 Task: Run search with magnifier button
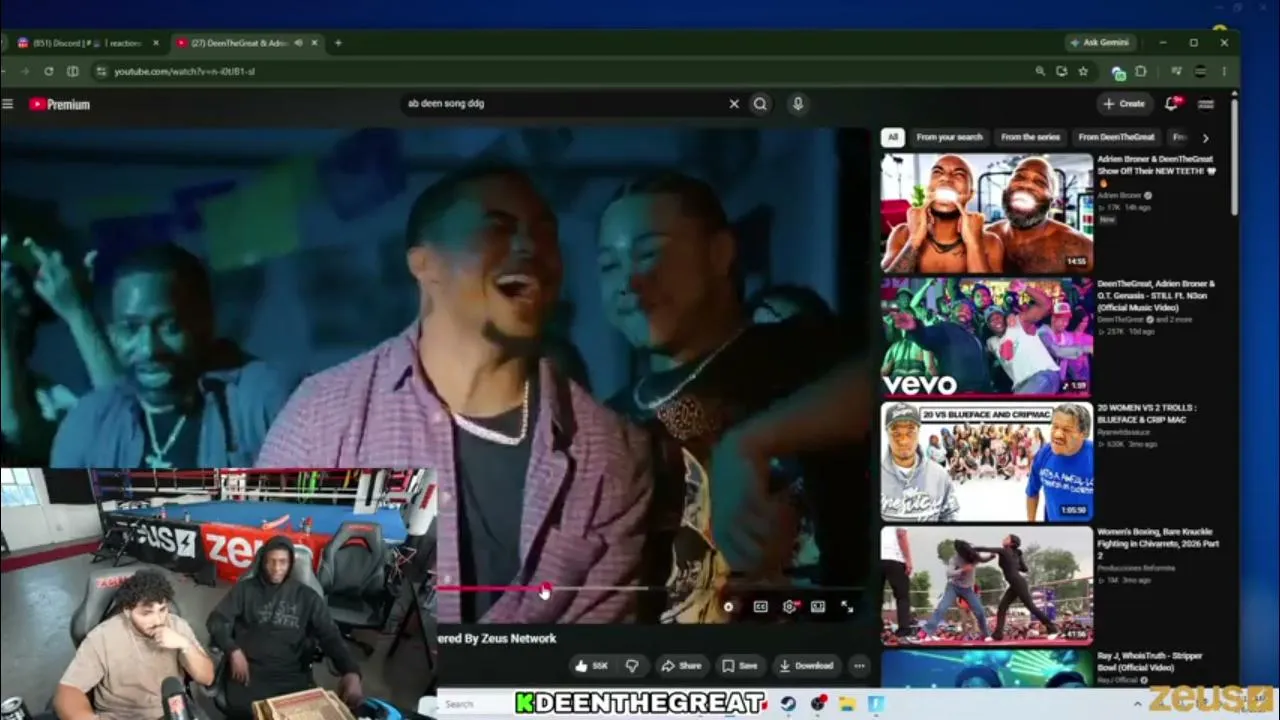pos(761,104)
